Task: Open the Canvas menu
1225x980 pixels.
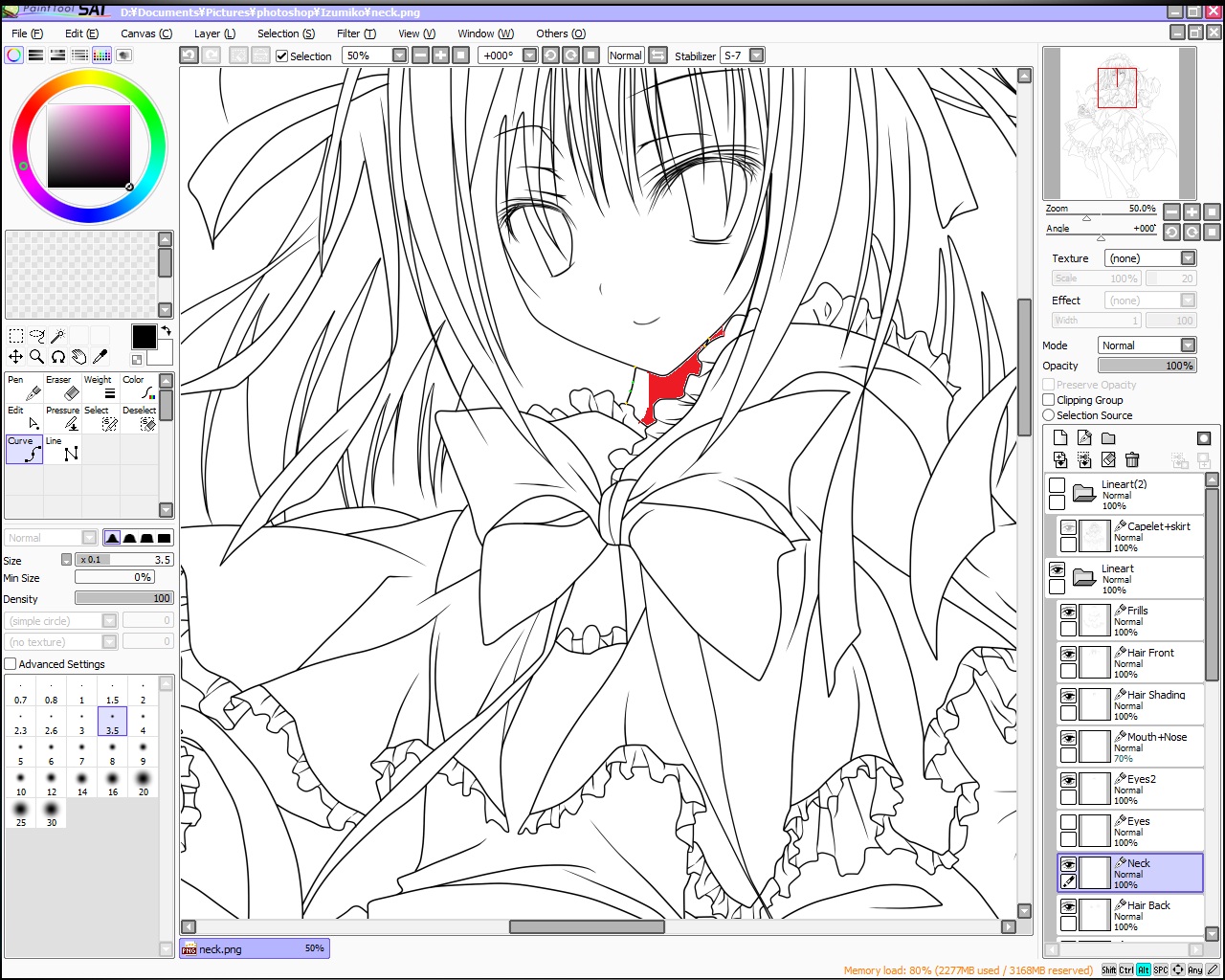Action: point(146,33)
